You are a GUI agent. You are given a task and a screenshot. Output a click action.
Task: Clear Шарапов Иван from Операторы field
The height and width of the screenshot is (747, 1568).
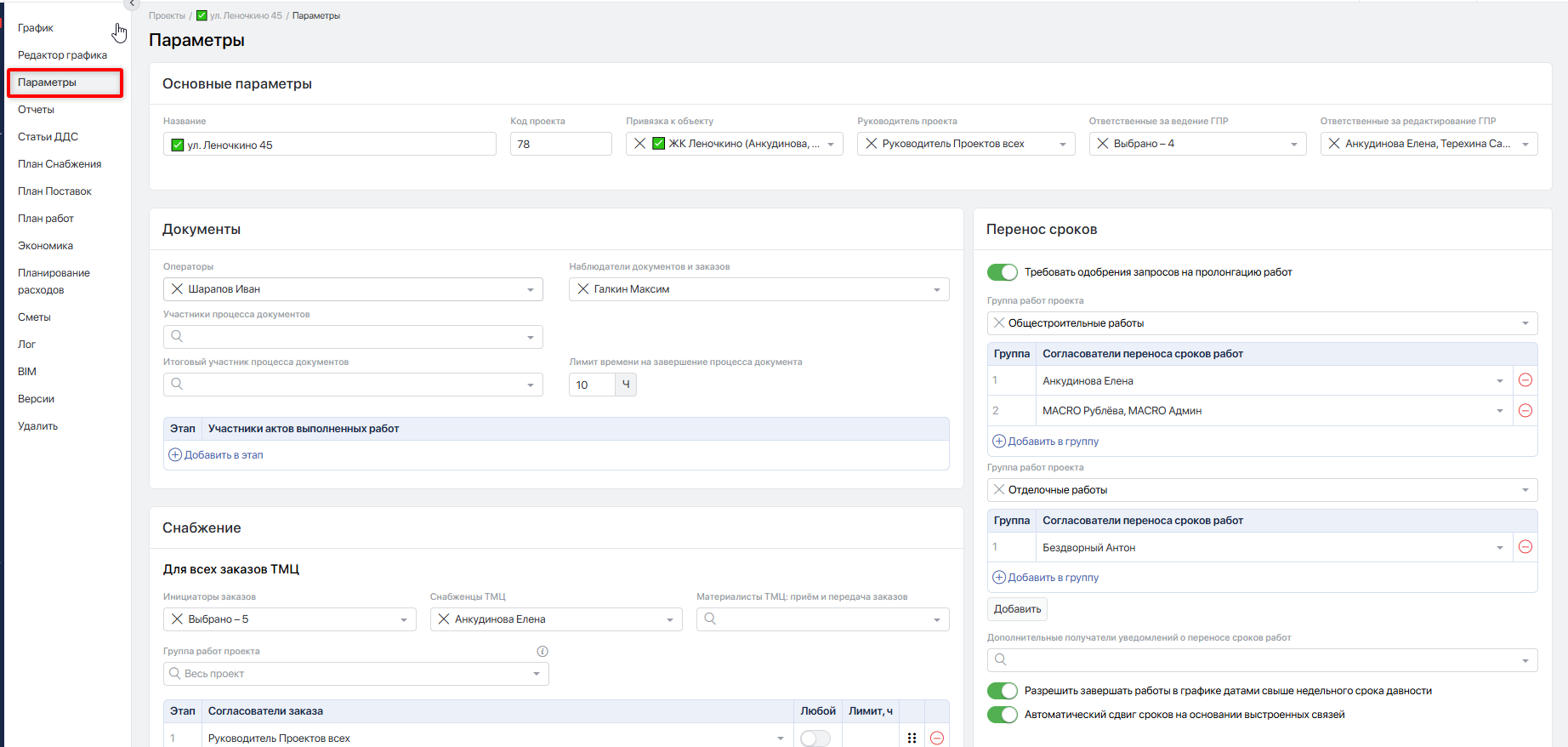177,289
